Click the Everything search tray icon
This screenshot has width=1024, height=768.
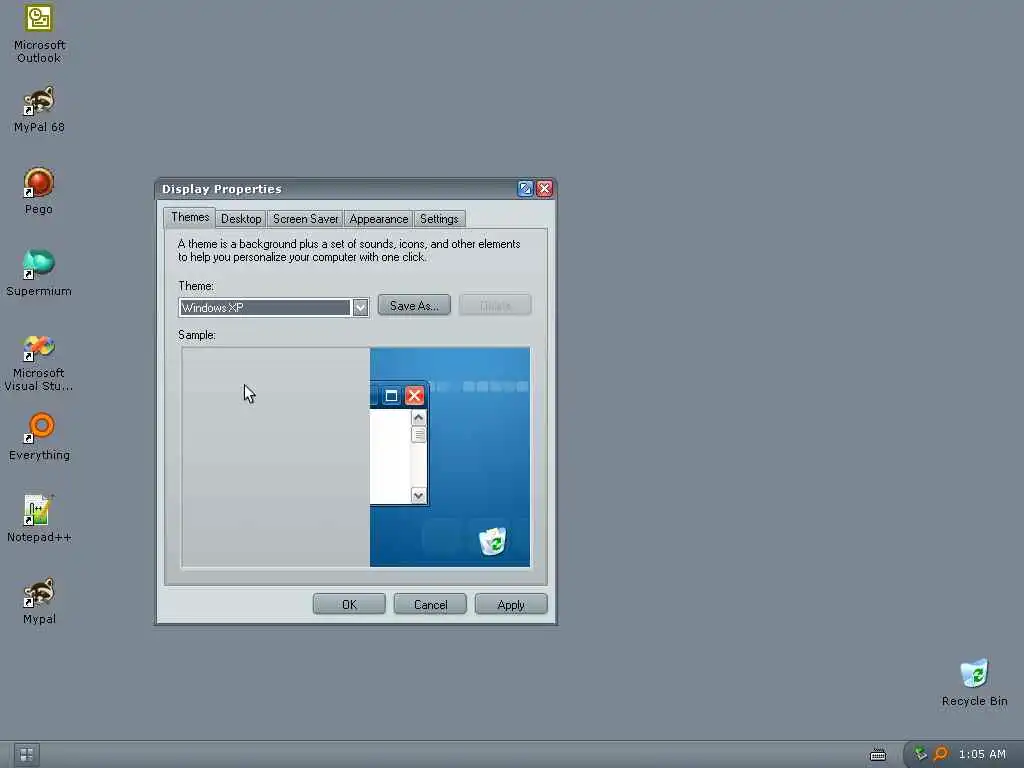click(940, 754)
